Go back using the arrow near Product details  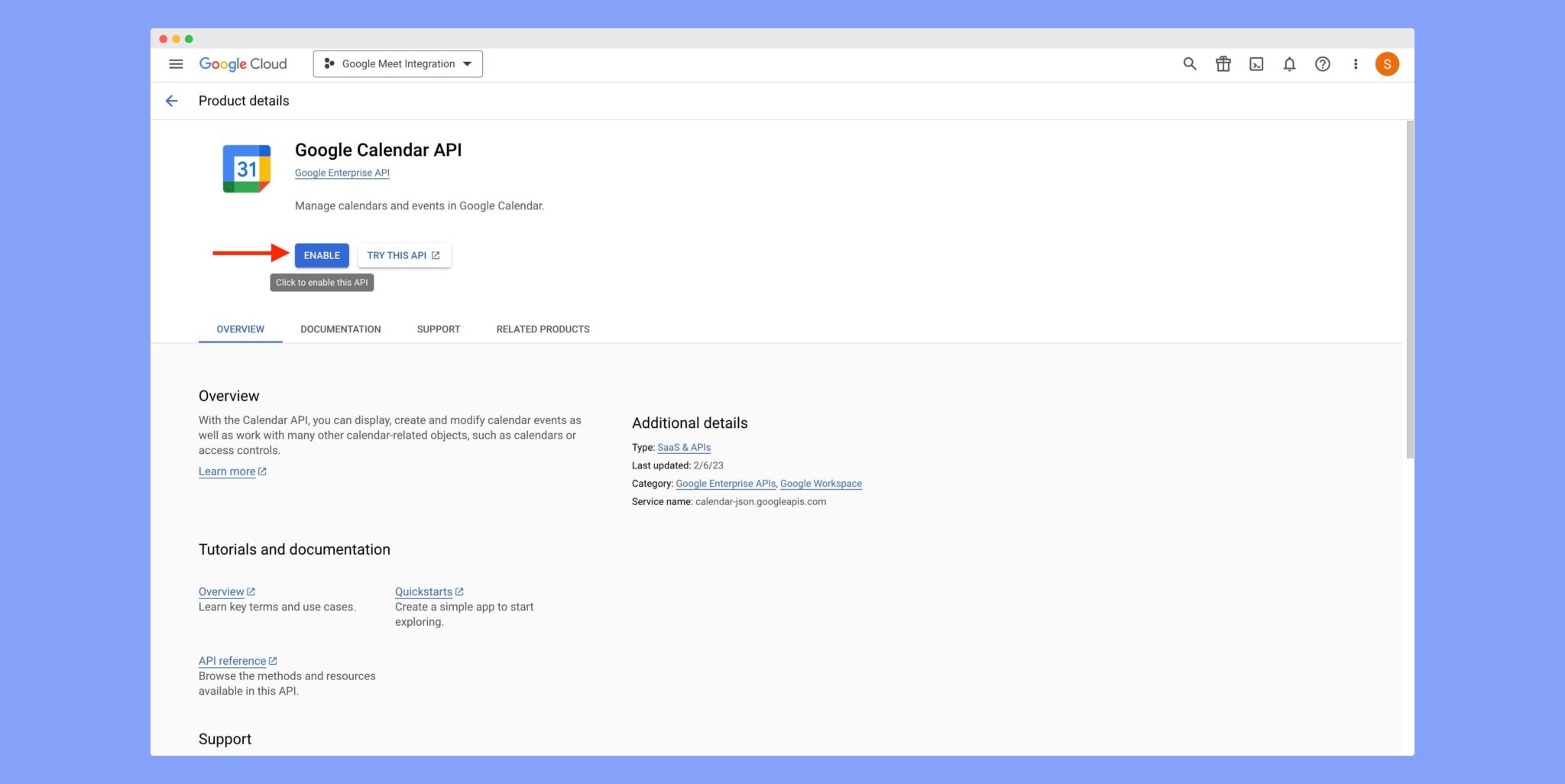[x=172, y=100]
